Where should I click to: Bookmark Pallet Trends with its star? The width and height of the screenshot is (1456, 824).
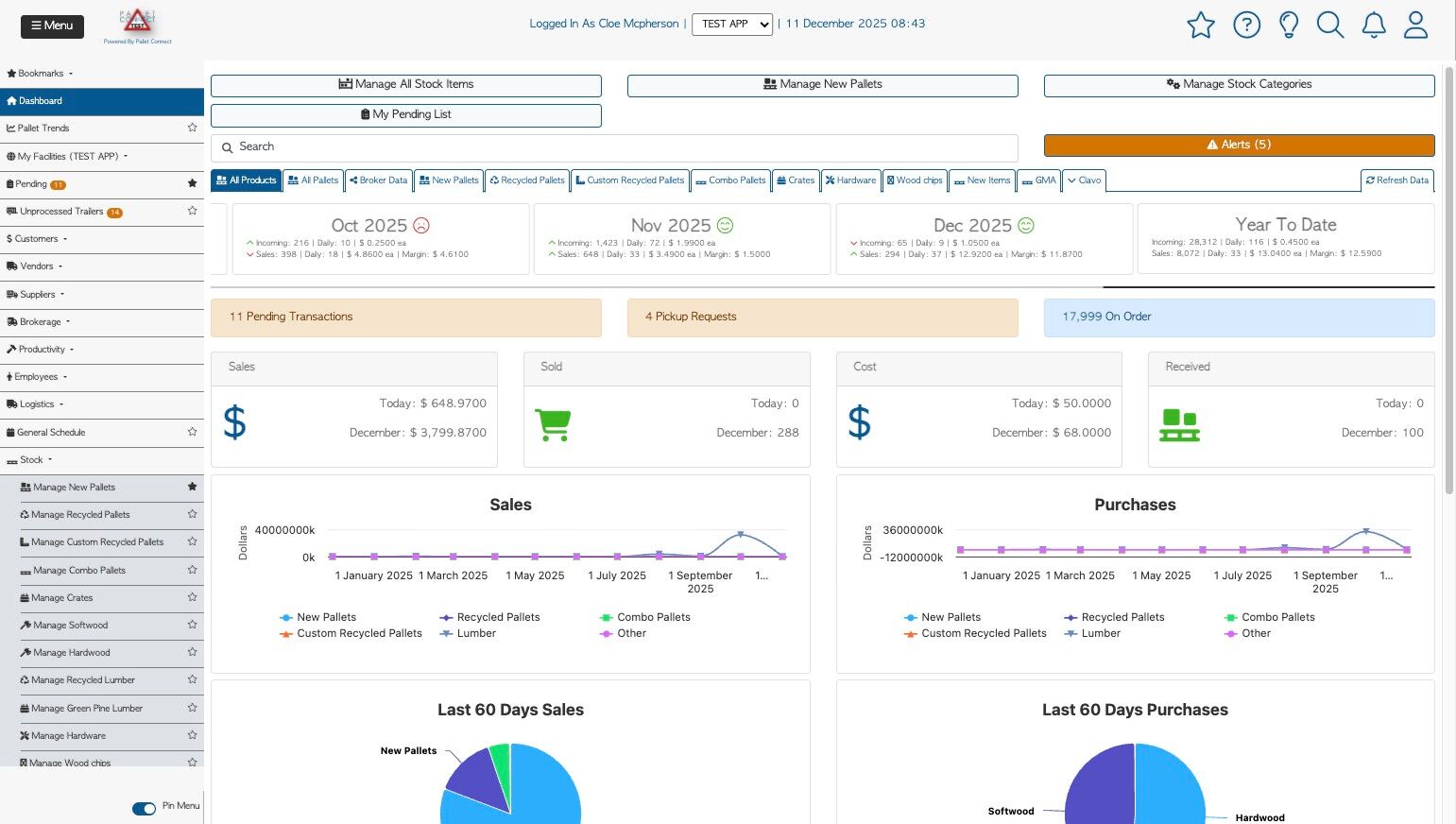(x=192, y=128)
